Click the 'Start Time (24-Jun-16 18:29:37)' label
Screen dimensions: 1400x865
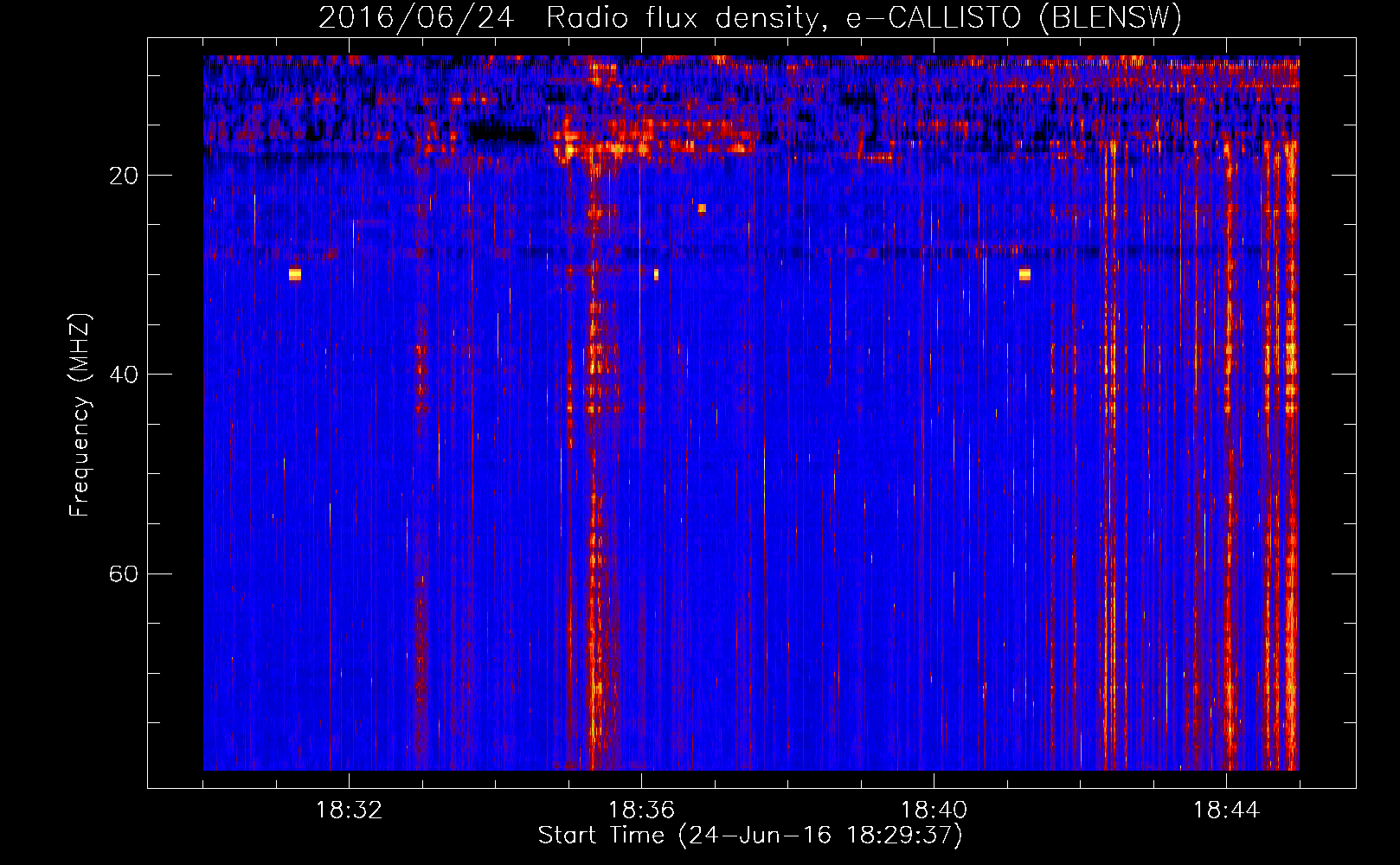point(750,836)
